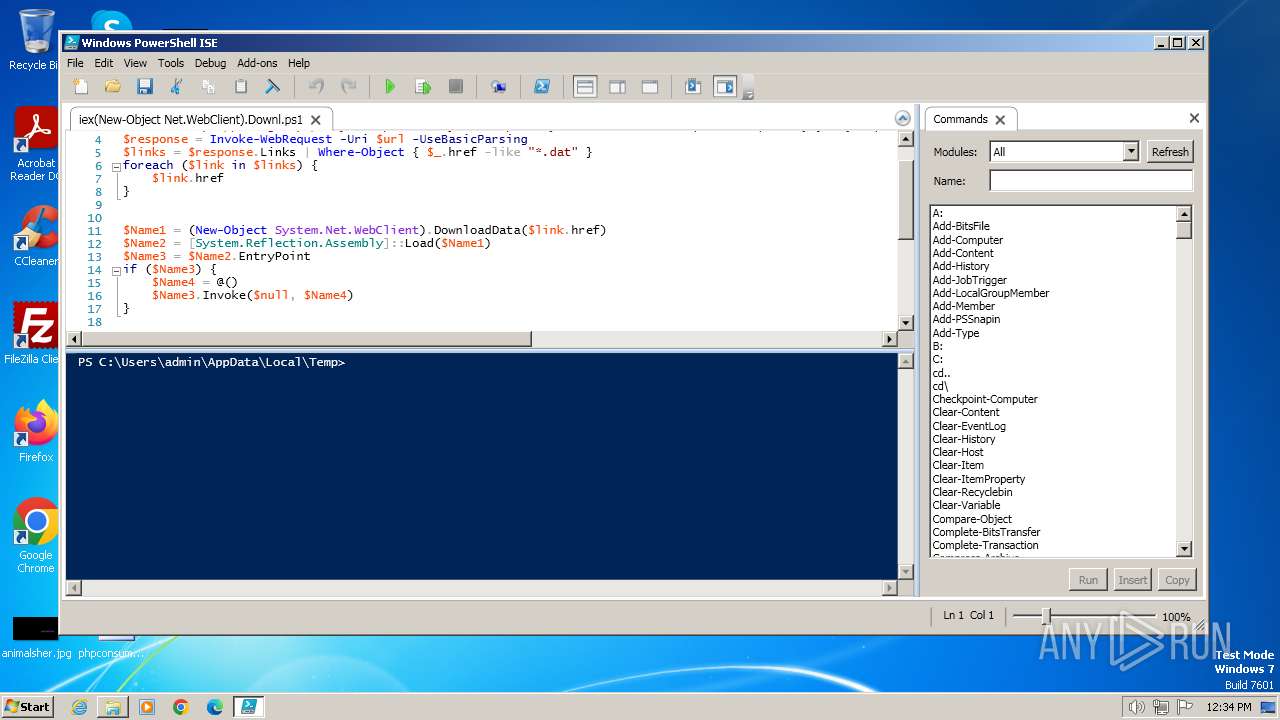Select Clear-Host in the command list
The width and height of the screenshot is (1280, 720).
point(958,452)
